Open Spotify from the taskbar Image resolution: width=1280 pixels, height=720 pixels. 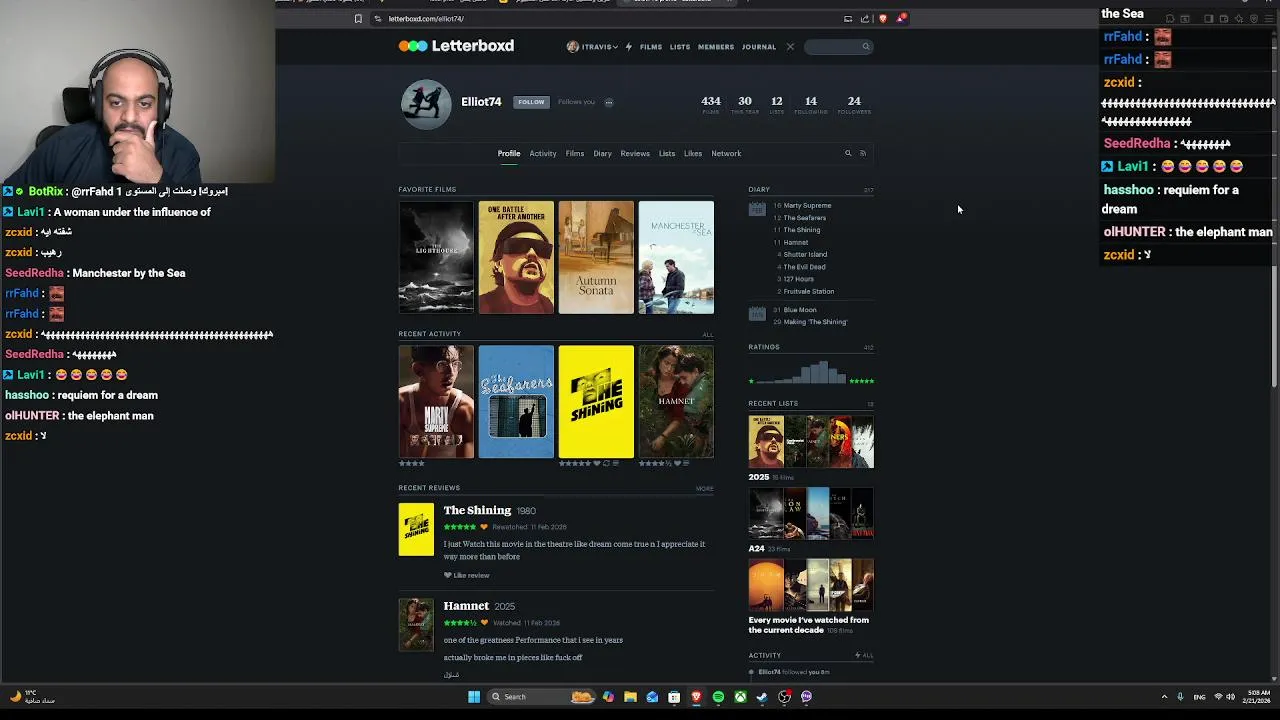tap(718, 697)
